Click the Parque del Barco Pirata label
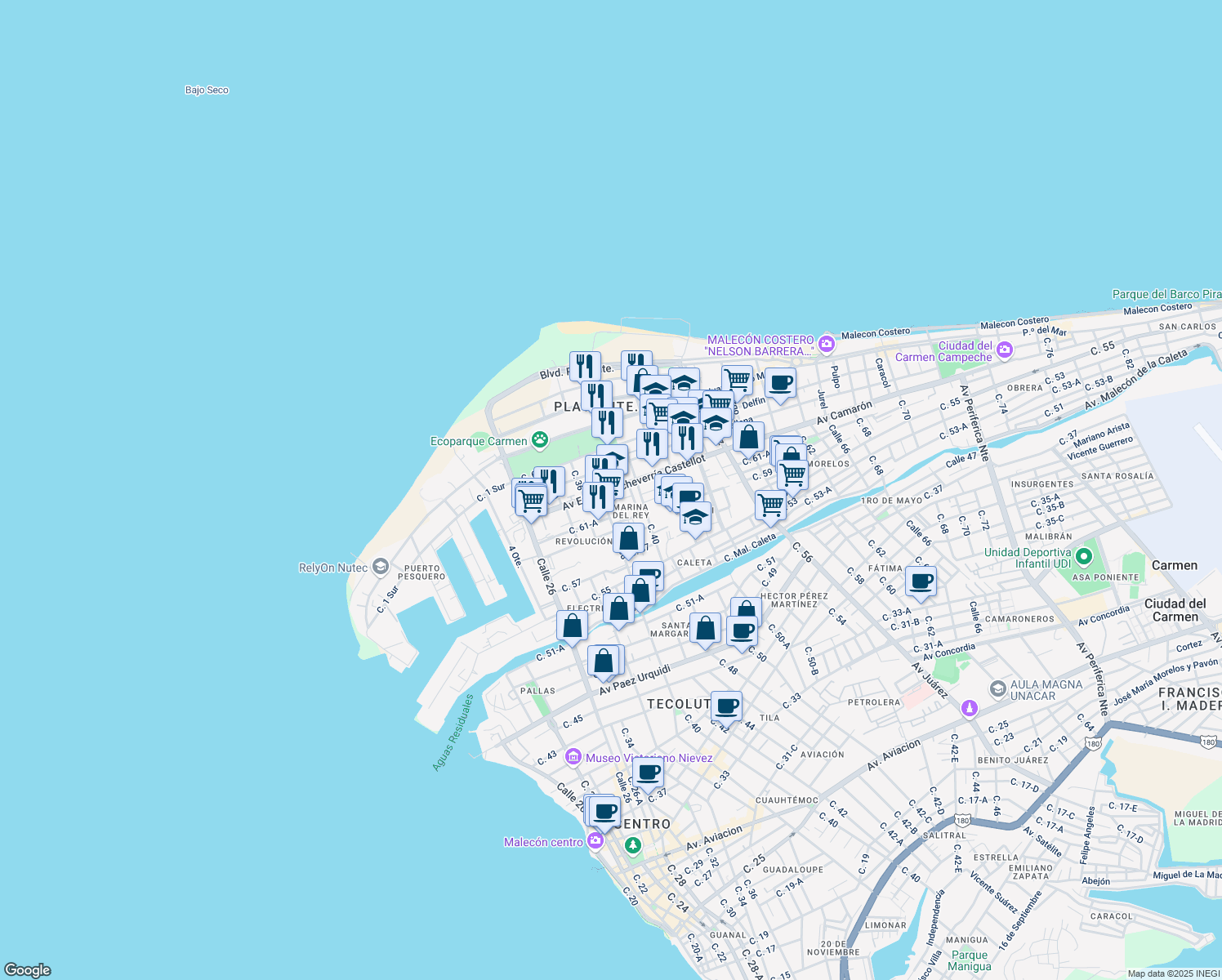This screenshot has height=980, width=1222. coord(1167,294)
